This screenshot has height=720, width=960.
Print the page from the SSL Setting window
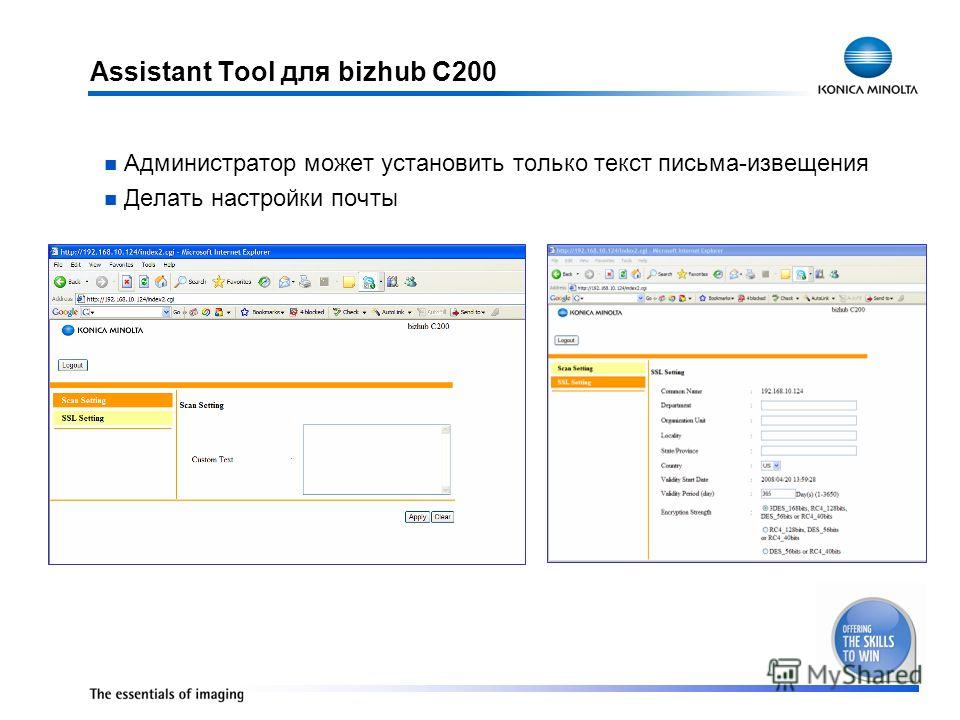point(751,274)
